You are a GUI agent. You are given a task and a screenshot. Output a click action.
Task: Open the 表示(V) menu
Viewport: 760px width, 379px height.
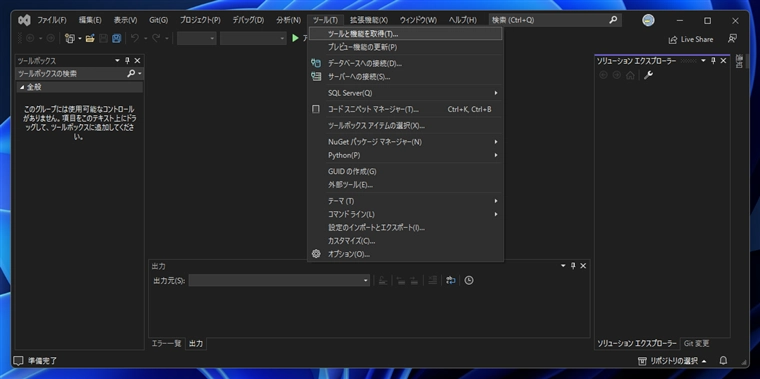tap(125, 20)
